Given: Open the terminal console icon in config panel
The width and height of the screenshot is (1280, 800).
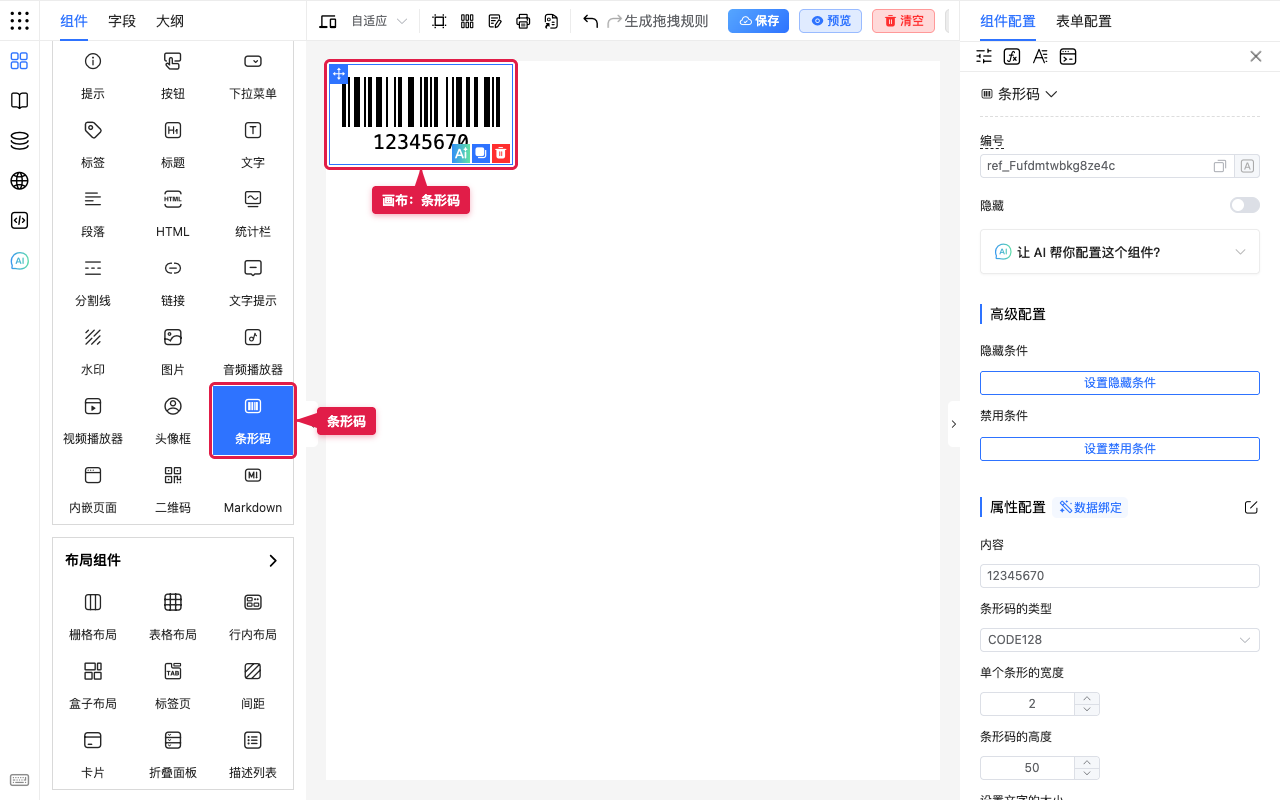Looking at the screenshot, I should pyautogui.click(x=1068, y=56).
